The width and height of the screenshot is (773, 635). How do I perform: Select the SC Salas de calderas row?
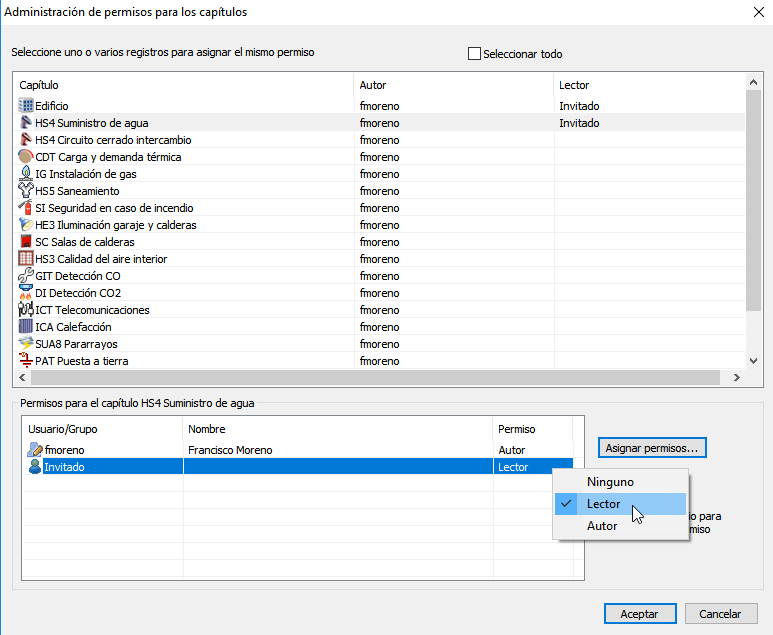pos(380,242)
